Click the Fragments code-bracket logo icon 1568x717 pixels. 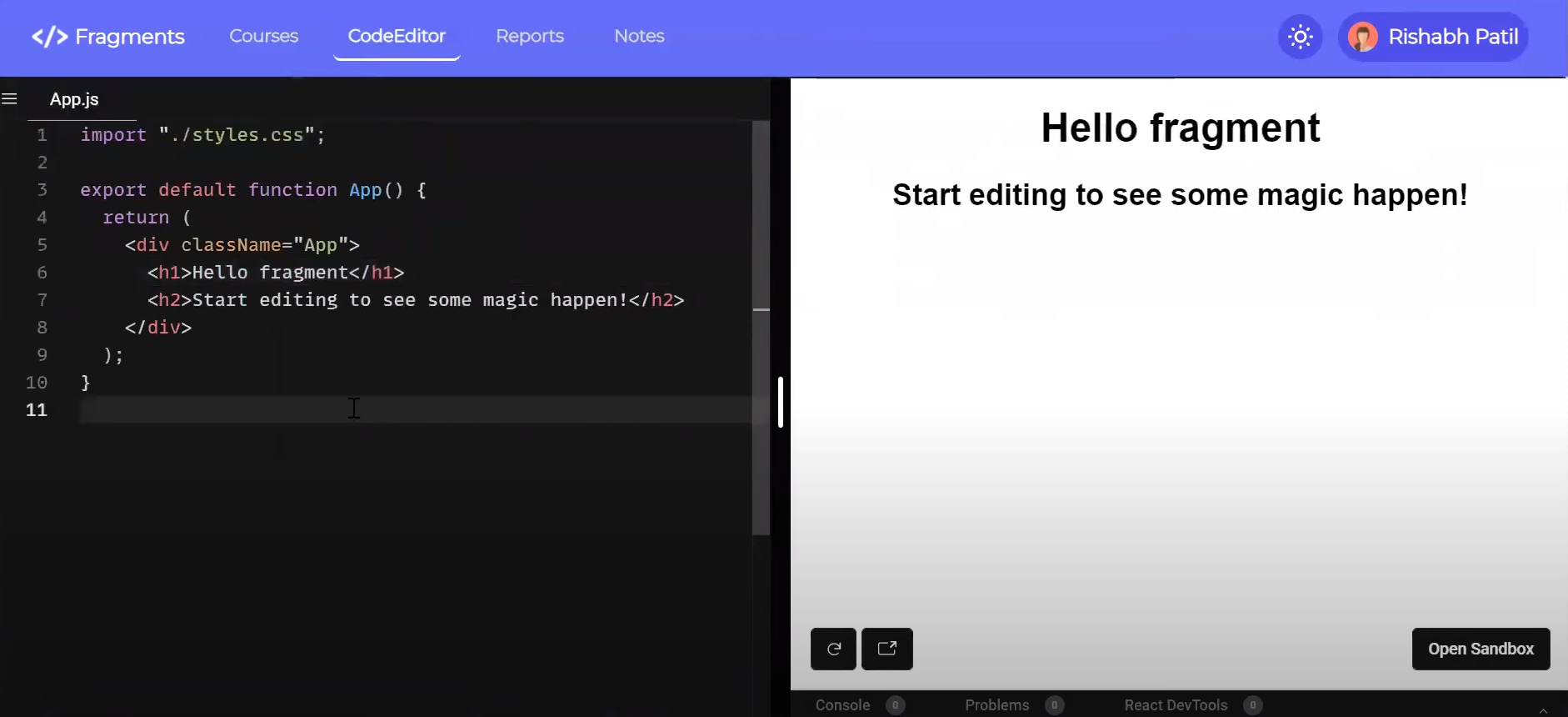coord(49,37)
